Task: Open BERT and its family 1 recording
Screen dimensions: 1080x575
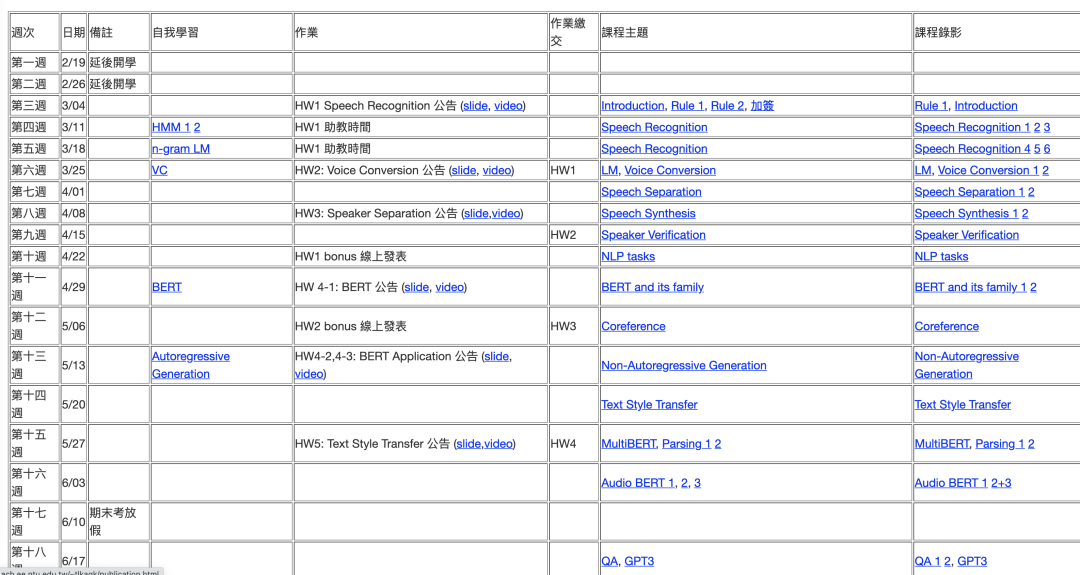Action: pos(970,287)
